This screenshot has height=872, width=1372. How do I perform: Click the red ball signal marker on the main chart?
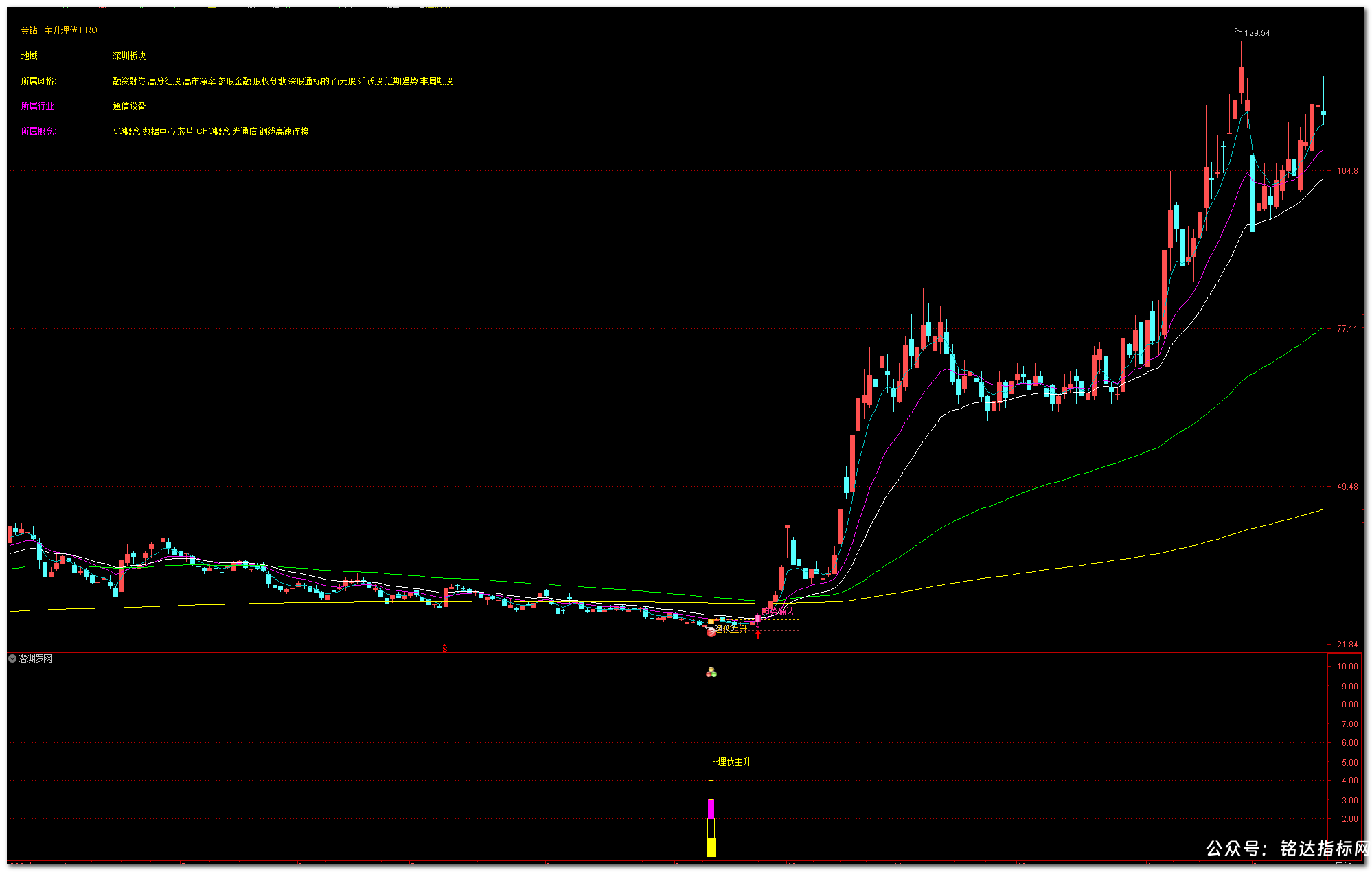tap(711, 632)
